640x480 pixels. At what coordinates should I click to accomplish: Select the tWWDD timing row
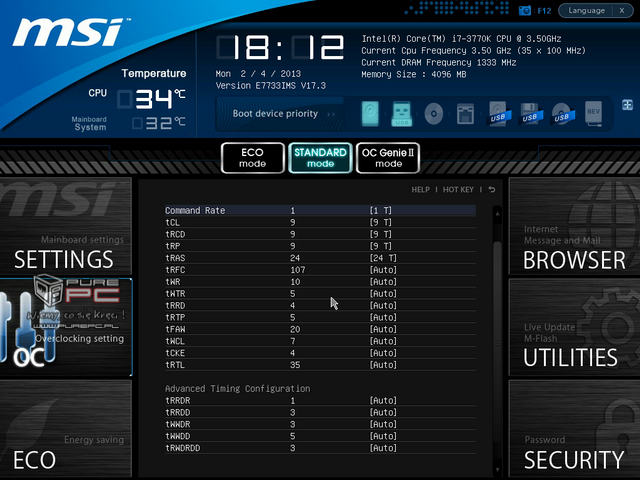click(x=320, y=436)
